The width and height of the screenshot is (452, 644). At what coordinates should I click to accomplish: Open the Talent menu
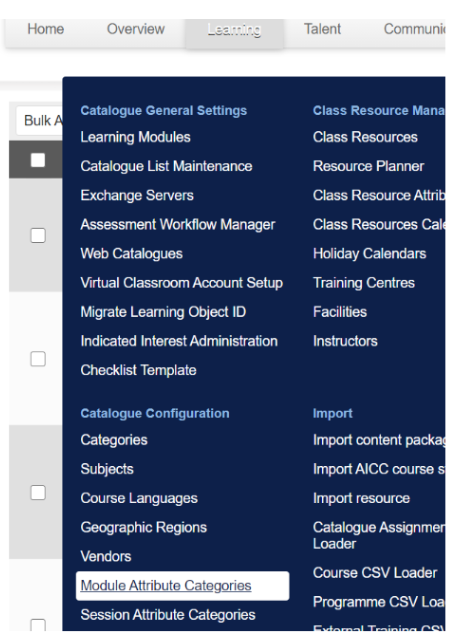point(322,29)
